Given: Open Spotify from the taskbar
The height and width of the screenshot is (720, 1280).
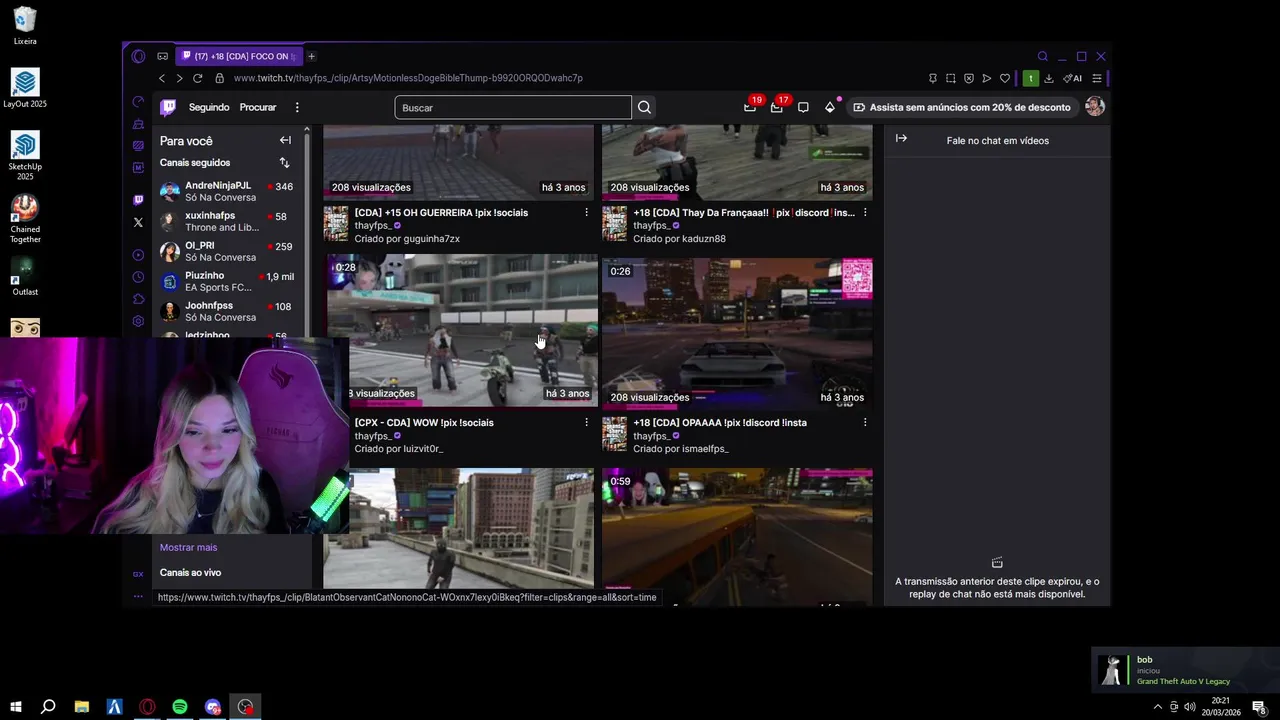Looking at the screenshot, I should coord(180,707).
